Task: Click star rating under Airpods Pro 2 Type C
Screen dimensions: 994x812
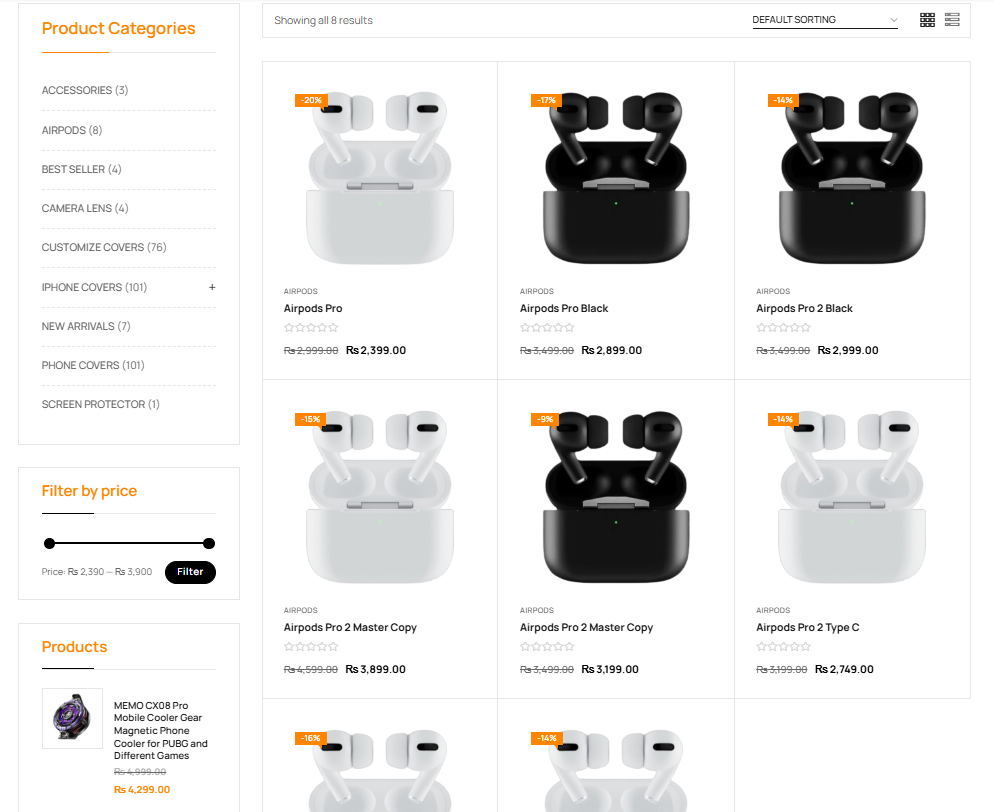Action: pyautogui.click(x=783, y=647)
